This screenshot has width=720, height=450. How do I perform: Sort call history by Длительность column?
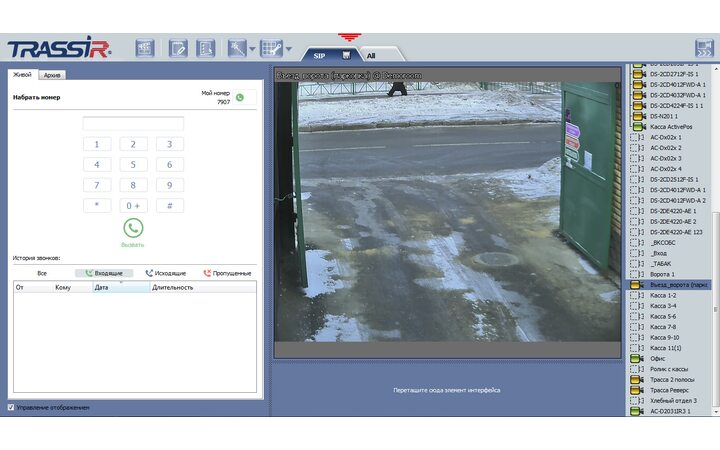[203, 287]
